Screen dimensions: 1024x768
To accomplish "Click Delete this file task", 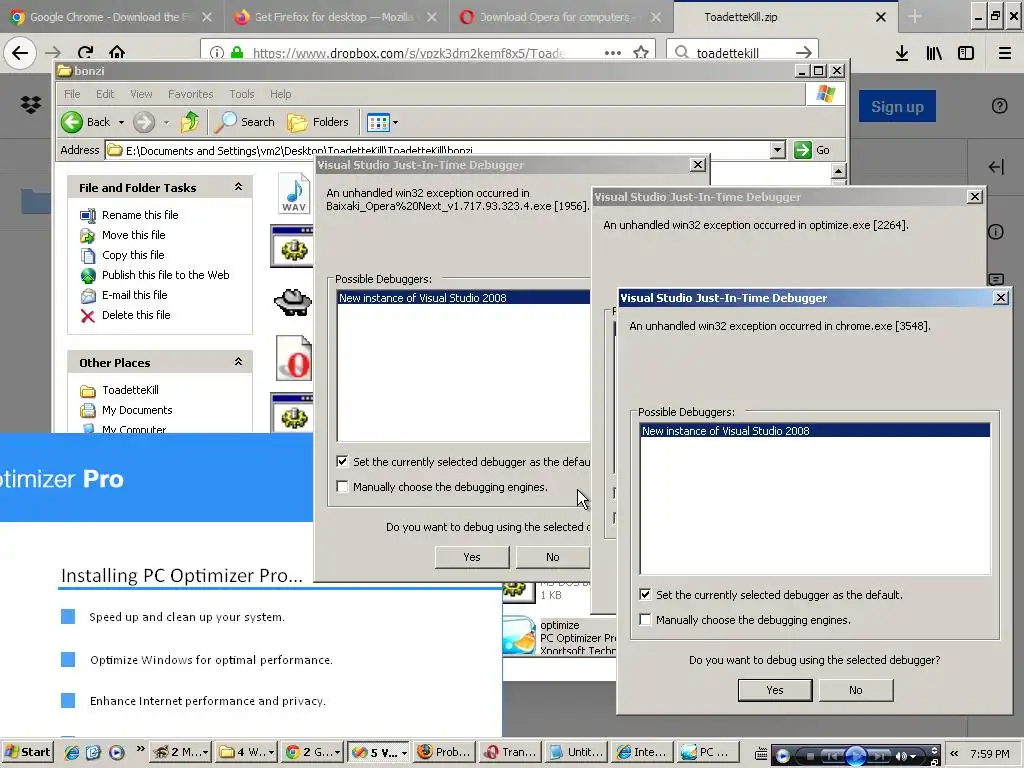I will point(136,315).
